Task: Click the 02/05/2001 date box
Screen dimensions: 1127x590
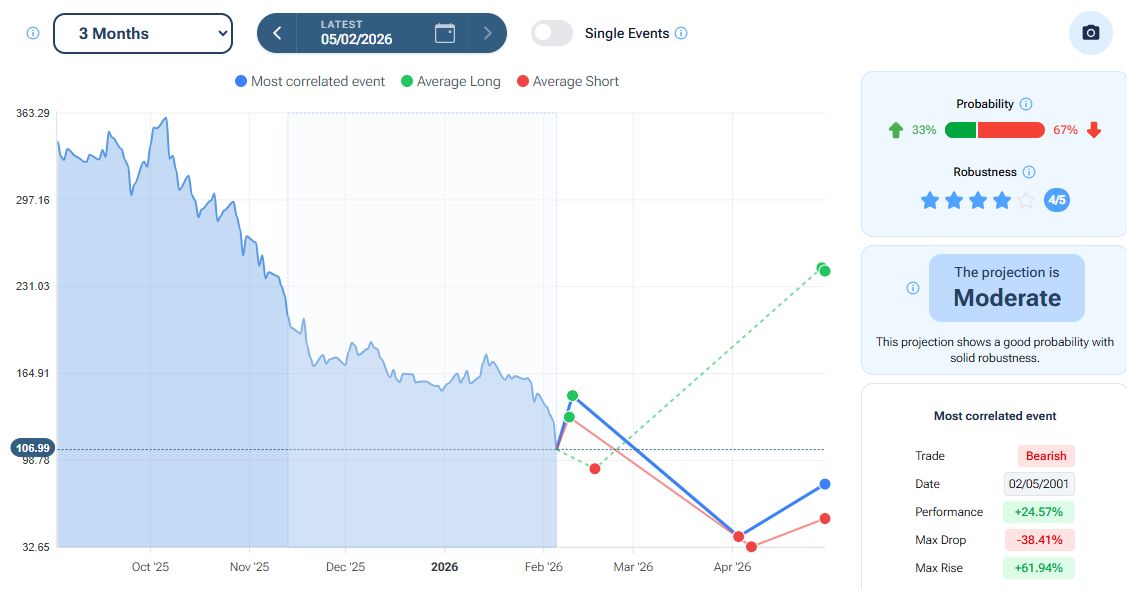Action: 1039,484
